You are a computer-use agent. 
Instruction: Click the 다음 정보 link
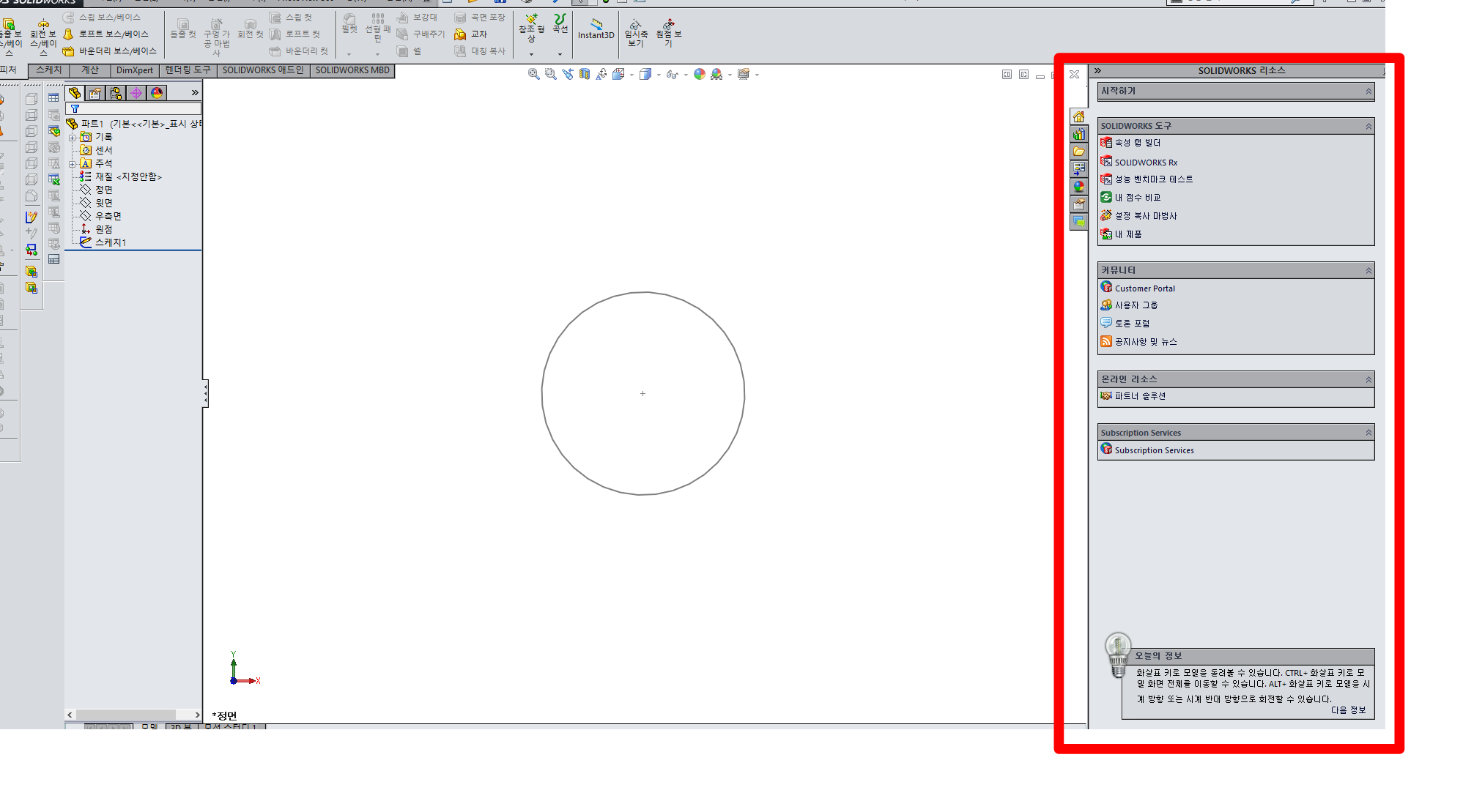[x=1348, y=709]
